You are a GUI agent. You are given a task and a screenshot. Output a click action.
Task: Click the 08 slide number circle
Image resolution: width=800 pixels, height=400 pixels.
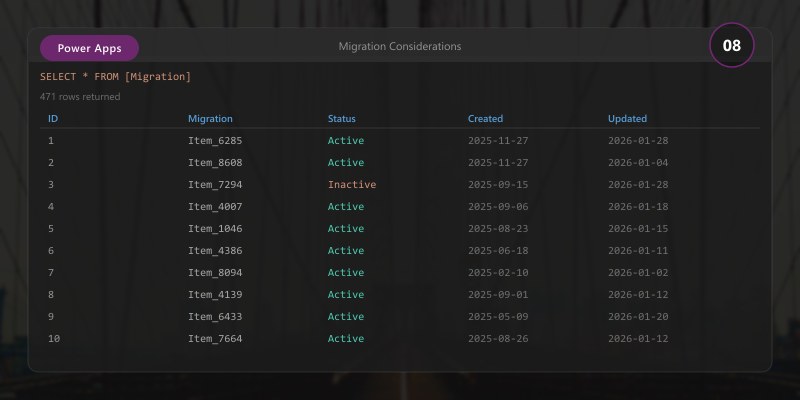click(732, 45)
